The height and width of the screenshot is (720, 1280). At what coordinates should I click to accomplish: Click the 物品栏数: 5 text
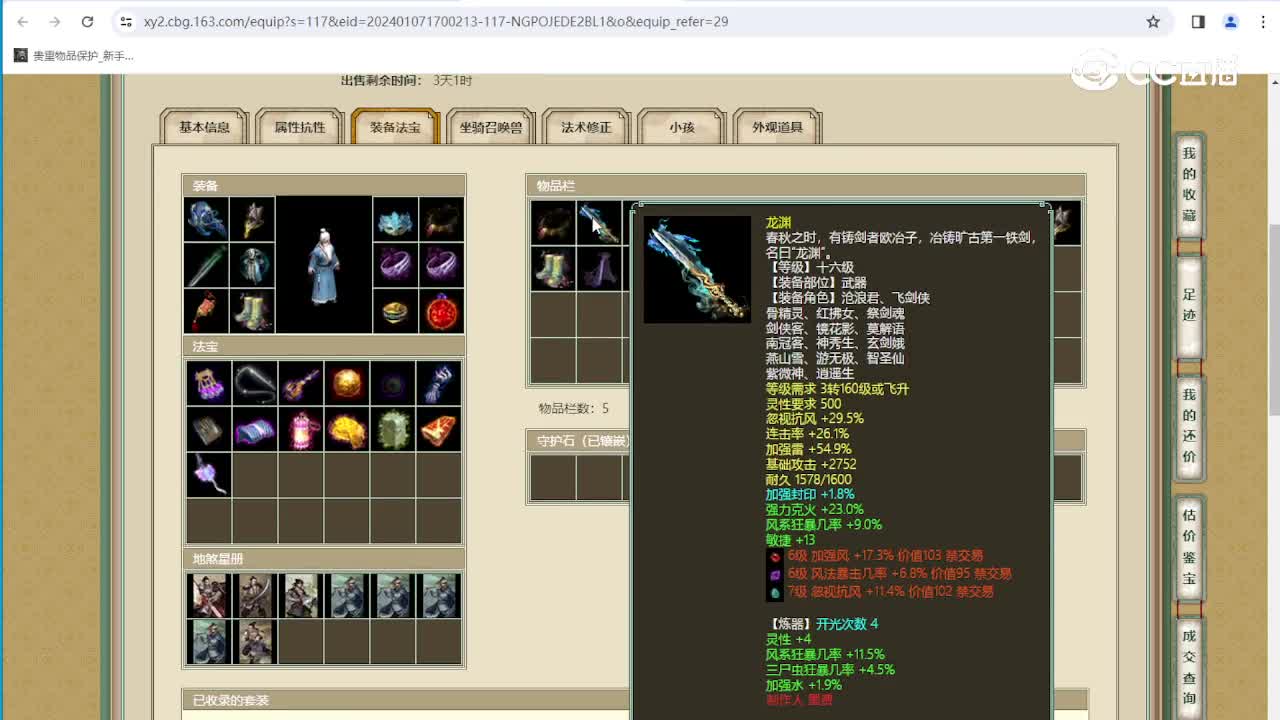point(573,408)
